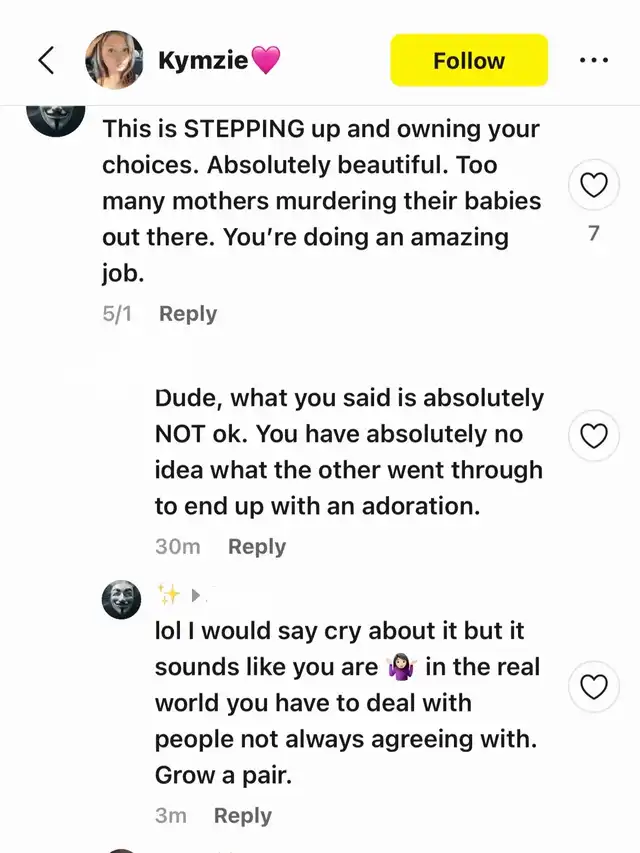Open the masked avatar of the "Grow a pair" commenter
The height and width of the screenshot is (853, 640).
coord(122,599)
